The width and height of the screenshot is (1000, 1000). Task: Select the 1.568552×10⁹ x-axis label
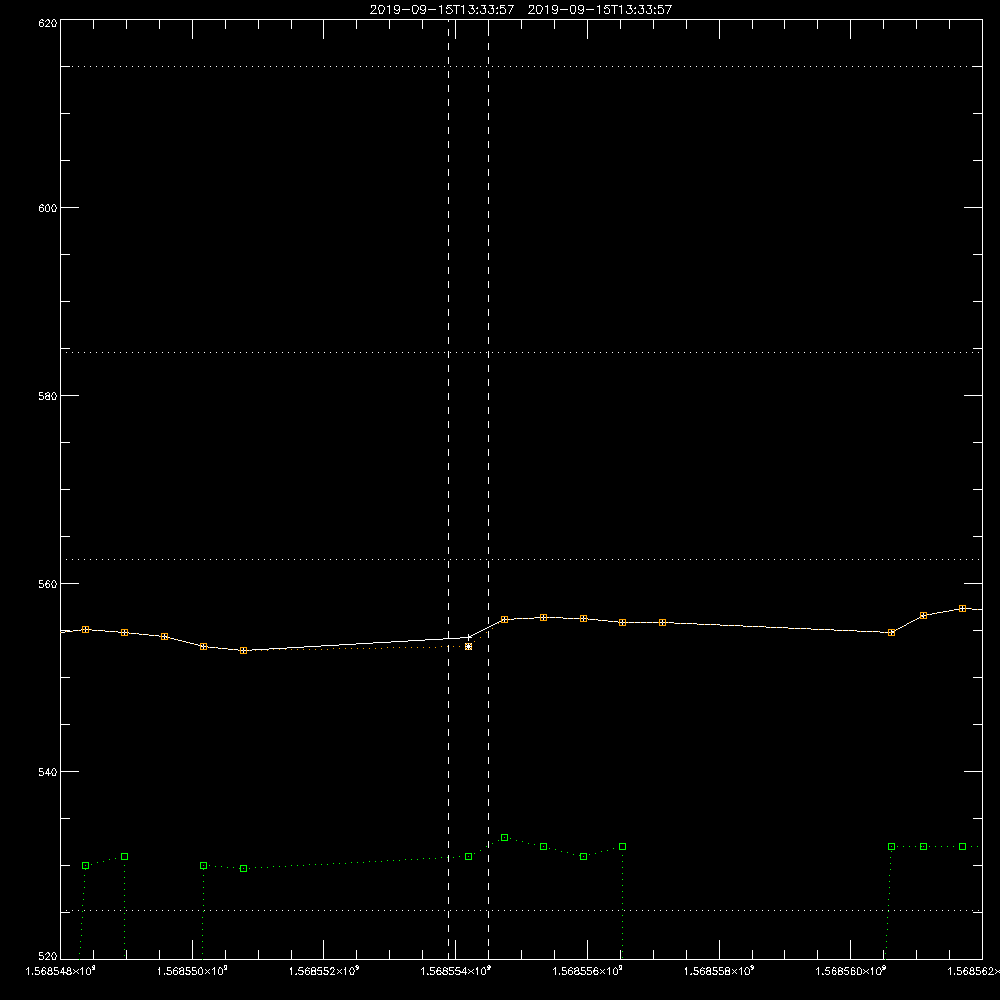[x=324, y=971]
